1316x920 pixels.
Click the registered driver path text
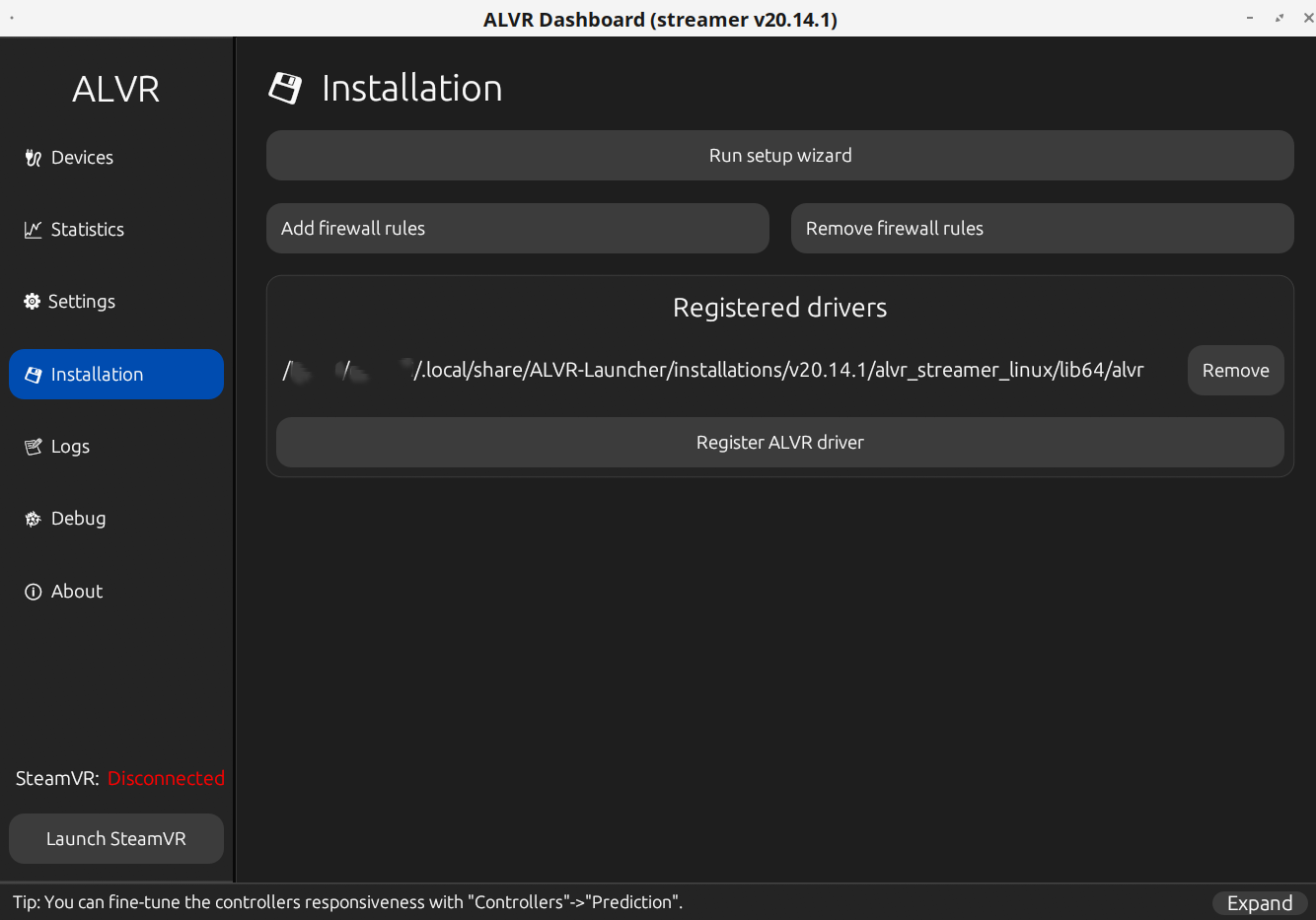click(x=713, y=371)
